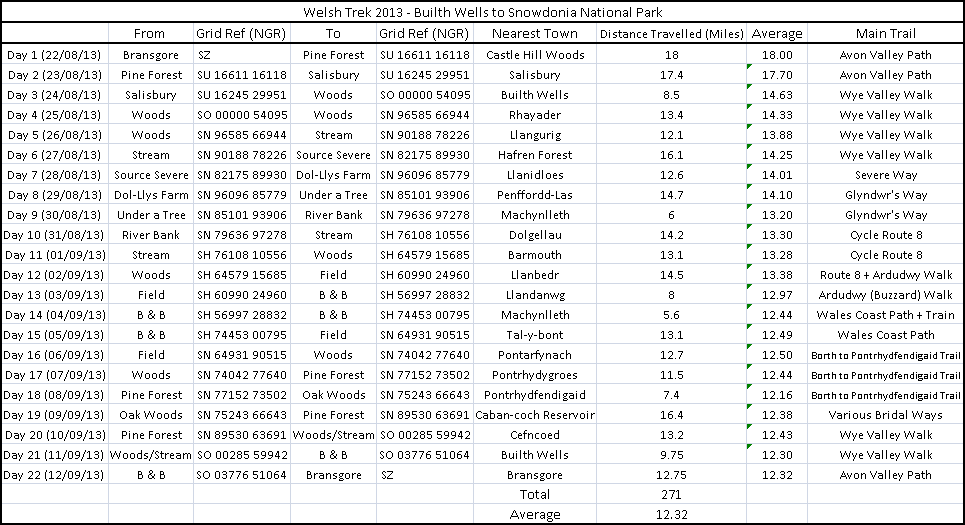Click the "Main Trail" column header
This screenshot has width=965, height=525.
click(x=886, y=34)
